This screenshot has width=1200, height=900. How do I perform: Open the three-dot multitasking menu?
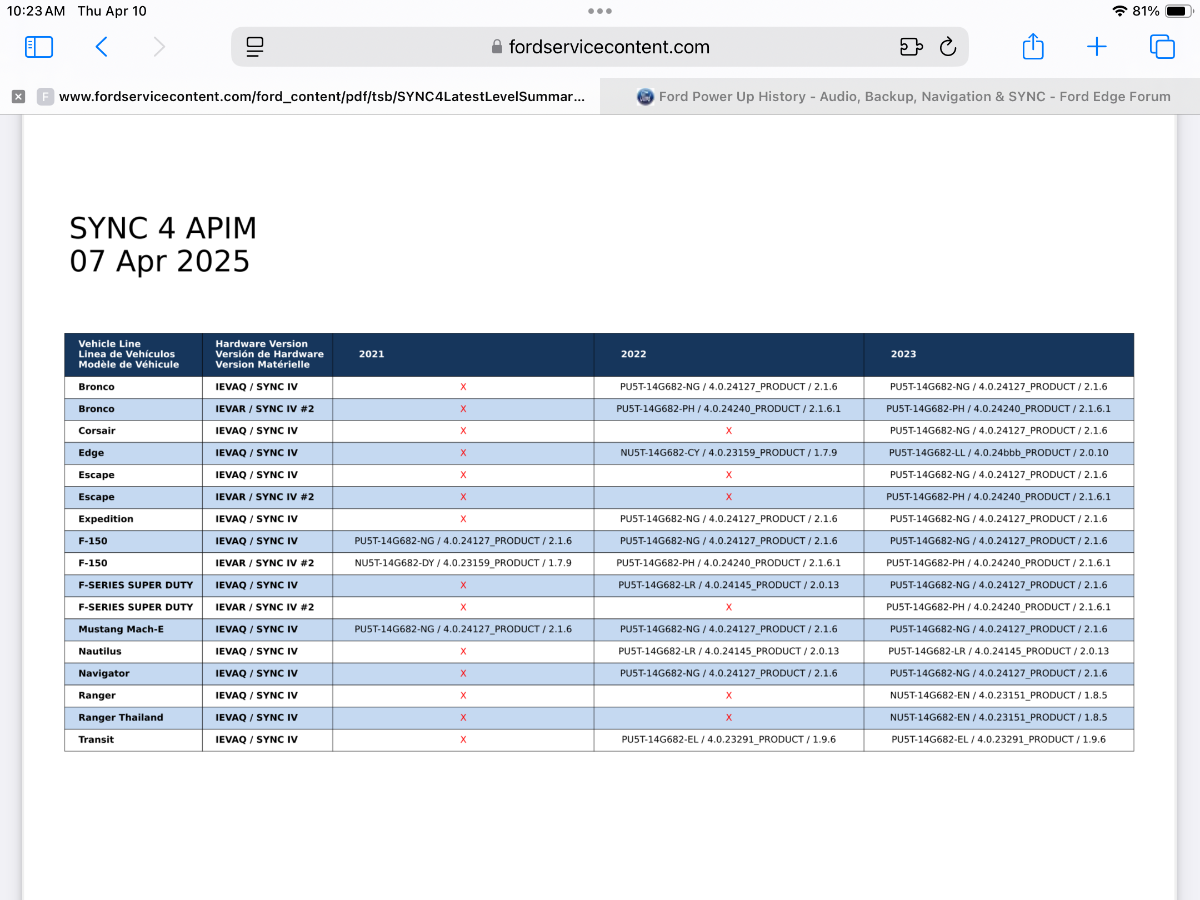[600, 11]
